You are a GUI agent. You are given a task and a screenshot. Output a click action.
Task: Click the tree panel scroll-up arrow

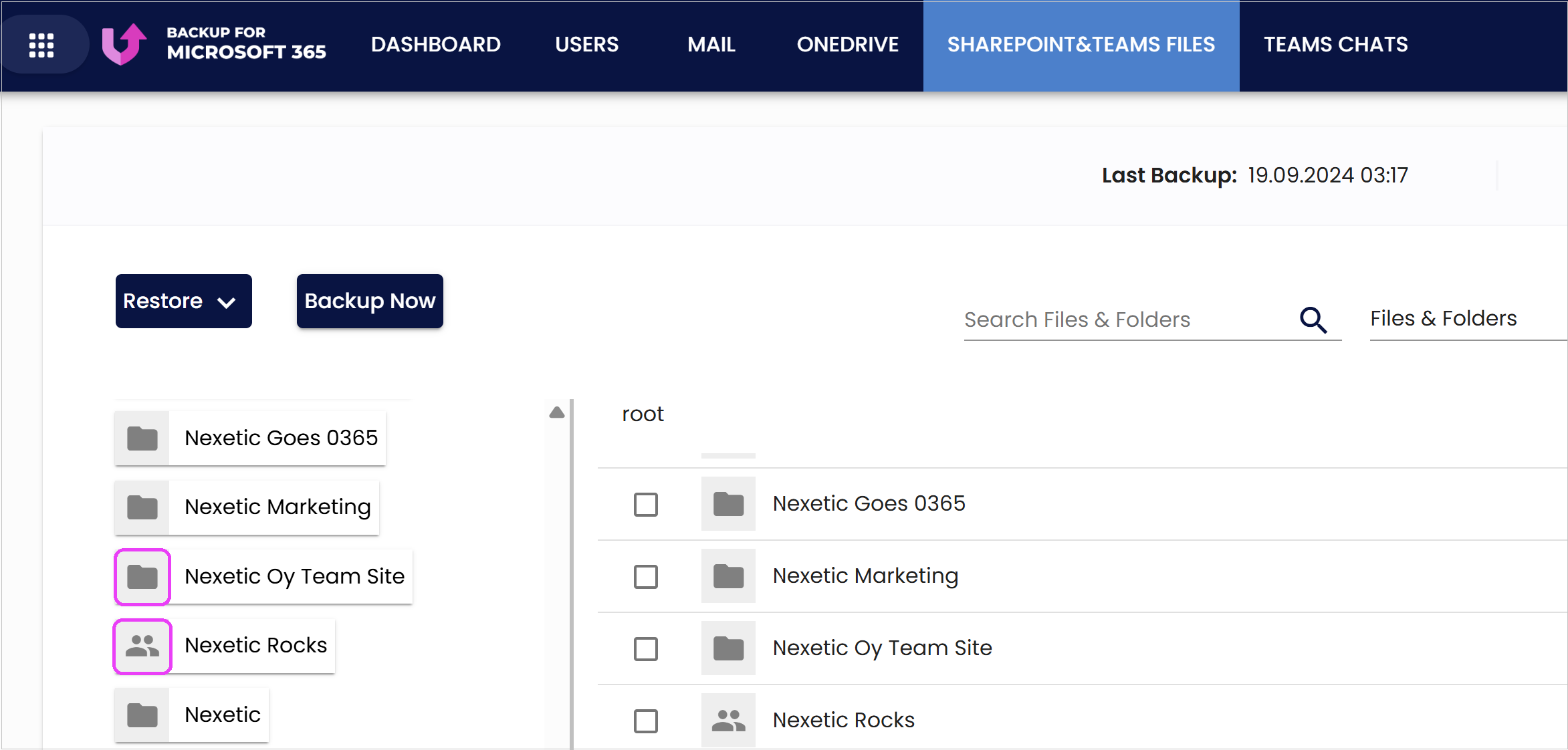click(556, 412)
